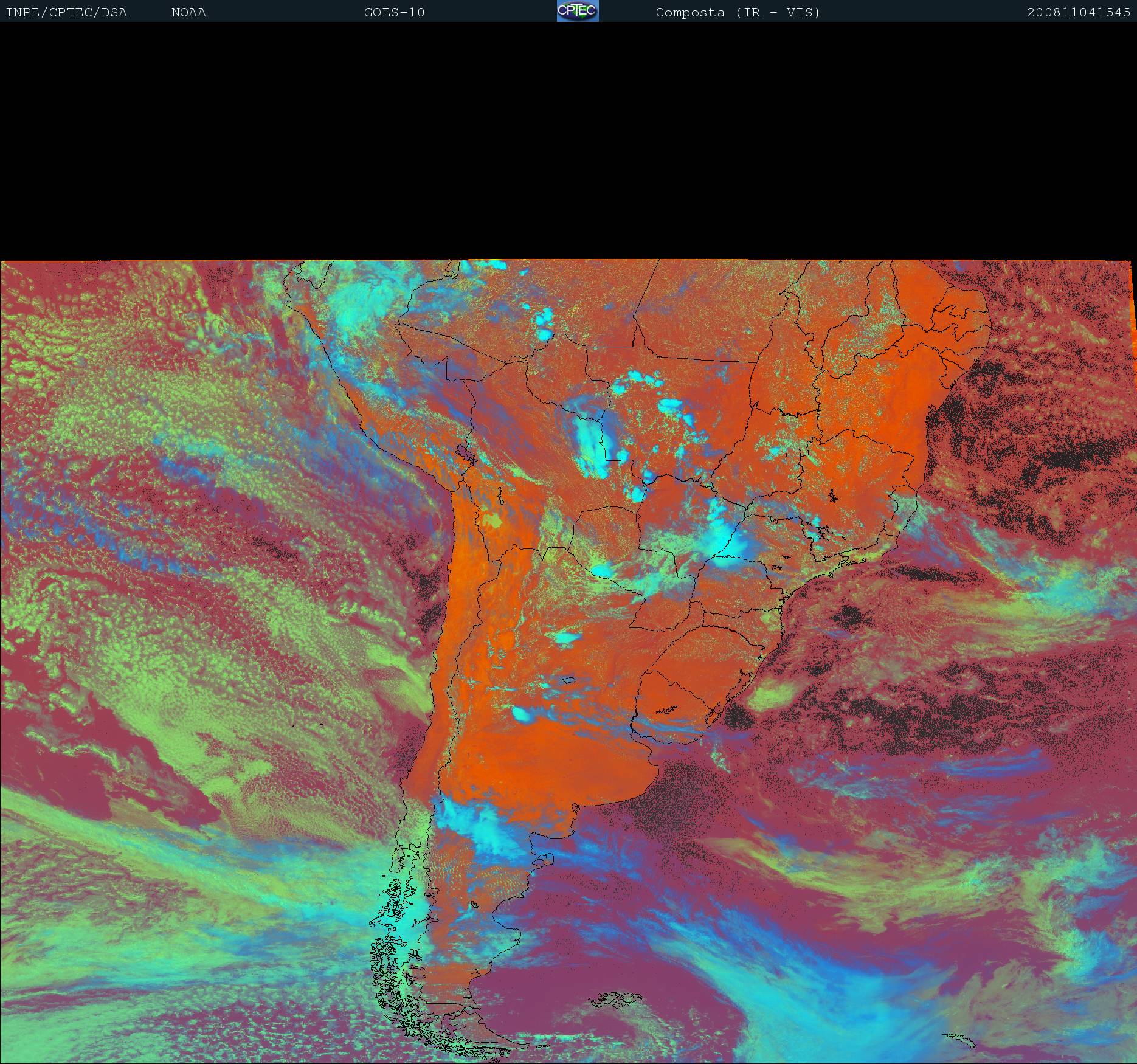Screen dimensions: 1137x1064
Task: Select the NOAA text in the header
Action: coord(188,12)
